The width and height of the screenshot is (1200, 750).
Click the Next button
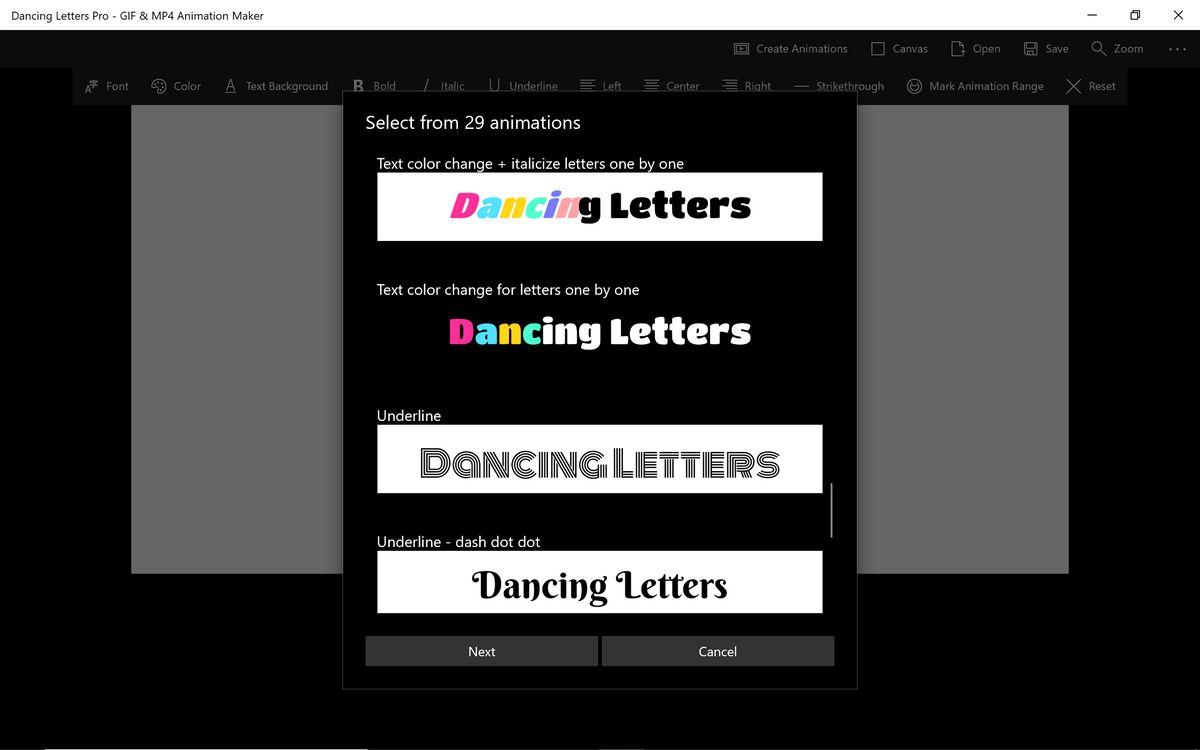(x=481, y=651)
